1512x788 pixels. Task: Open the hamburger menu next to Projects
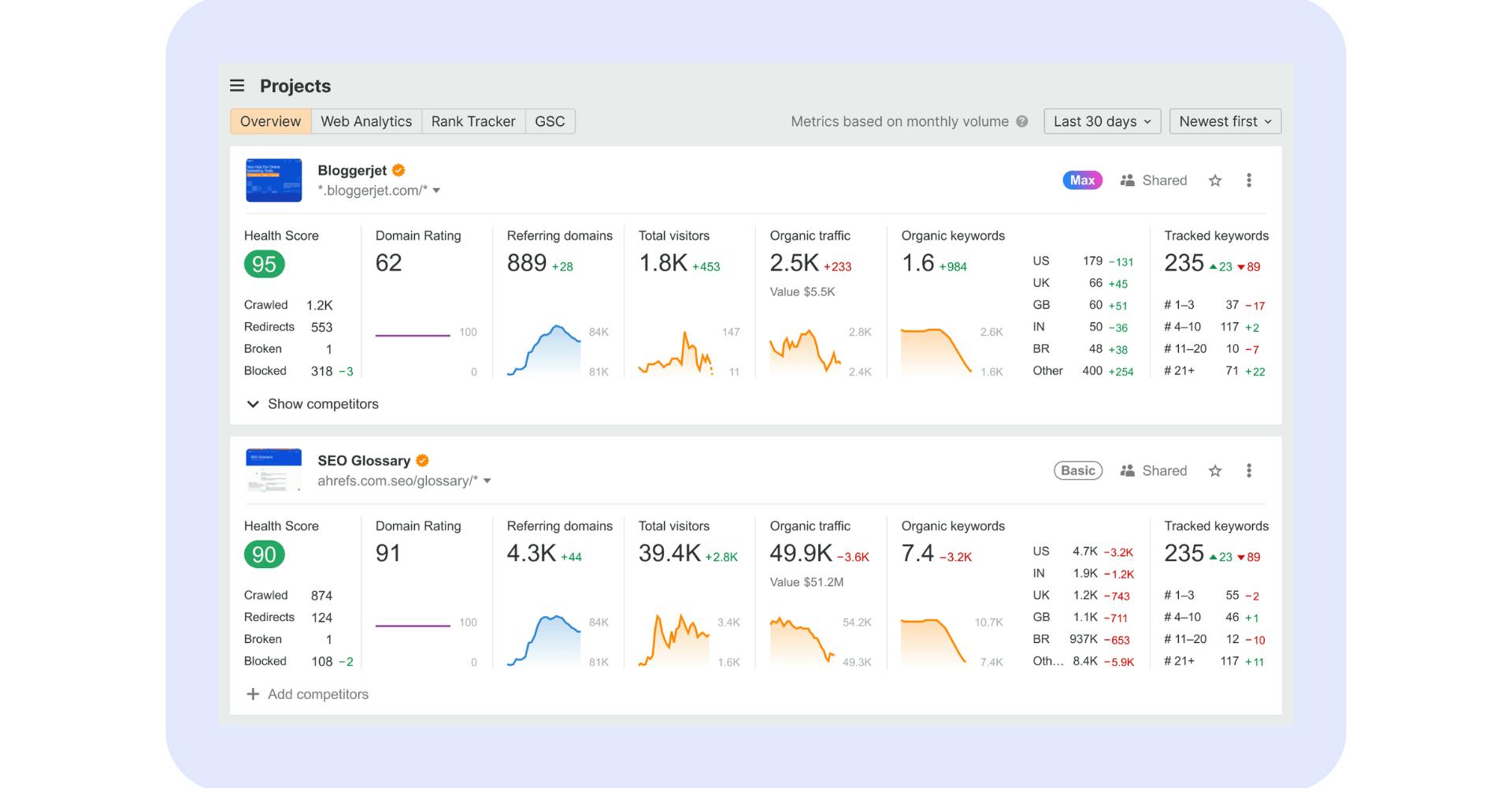point(237,86)
